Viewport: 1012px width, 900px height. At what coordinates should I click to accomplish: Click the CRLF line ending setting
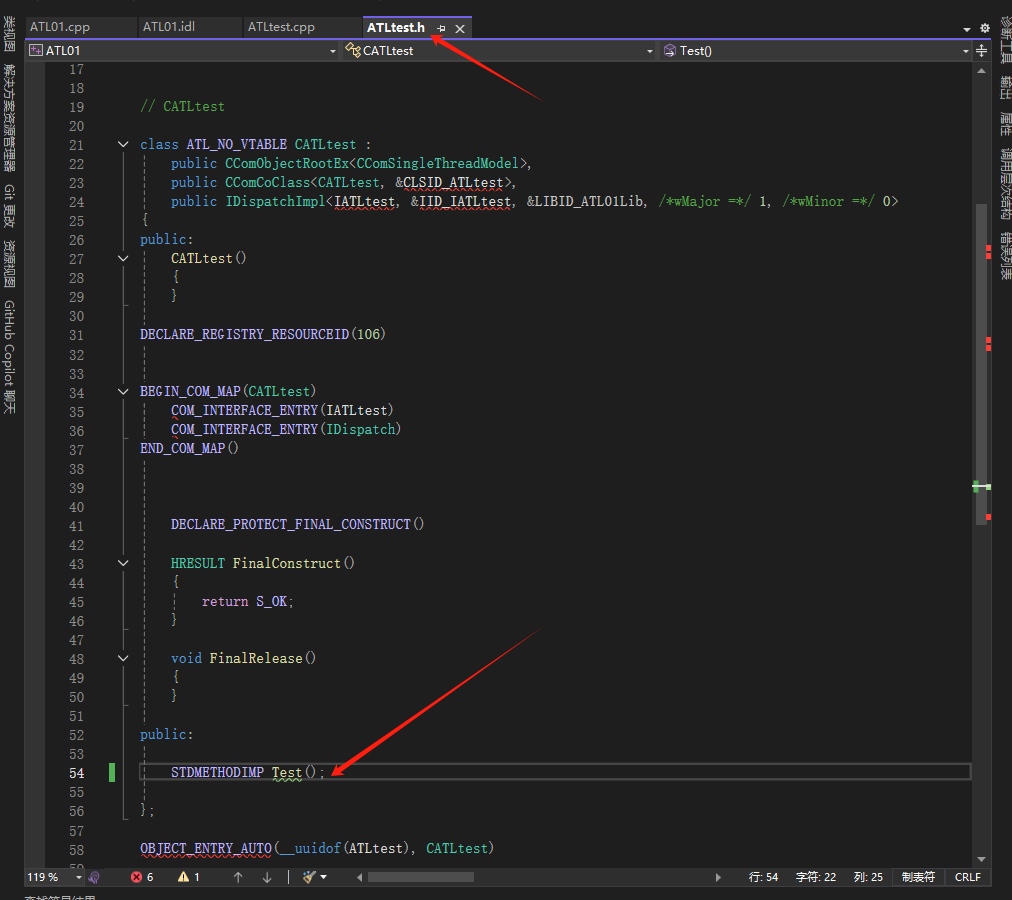click(x=967, y=877)
